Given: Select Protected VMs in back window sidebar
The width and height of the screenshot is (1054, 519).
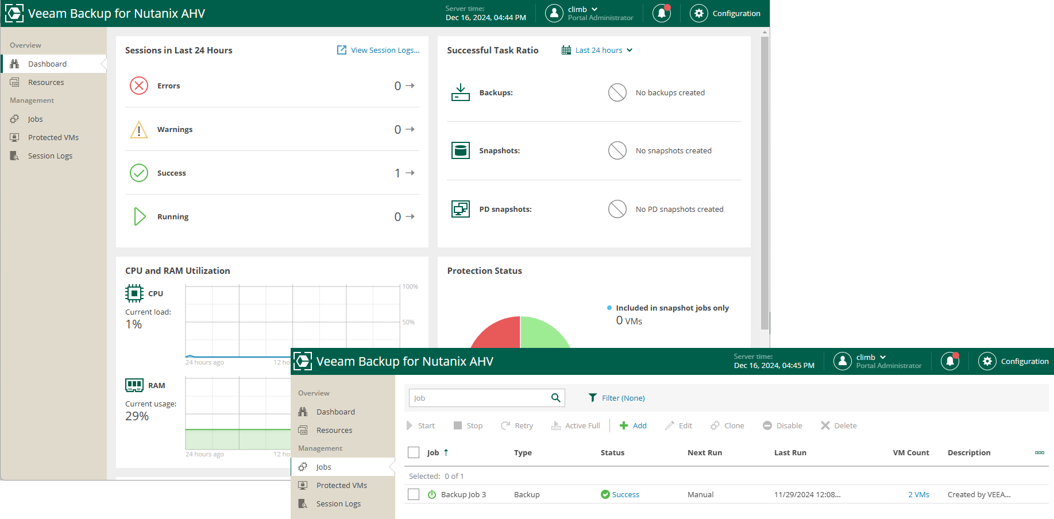Looking at the screenshot, I should (x=53, y=137).
